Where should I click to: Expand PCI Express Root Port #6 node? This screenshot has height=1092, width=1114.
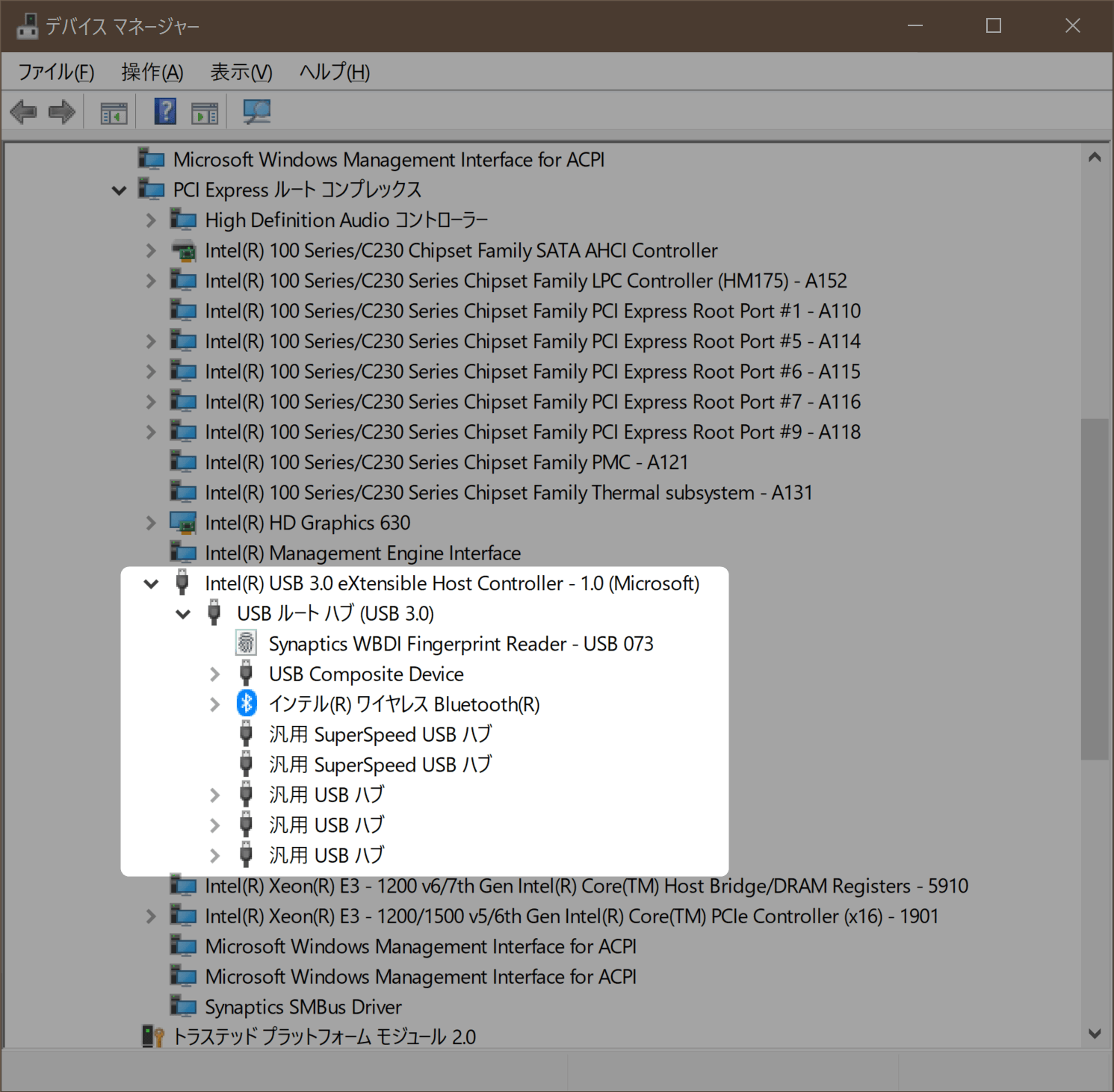[151, 371]
